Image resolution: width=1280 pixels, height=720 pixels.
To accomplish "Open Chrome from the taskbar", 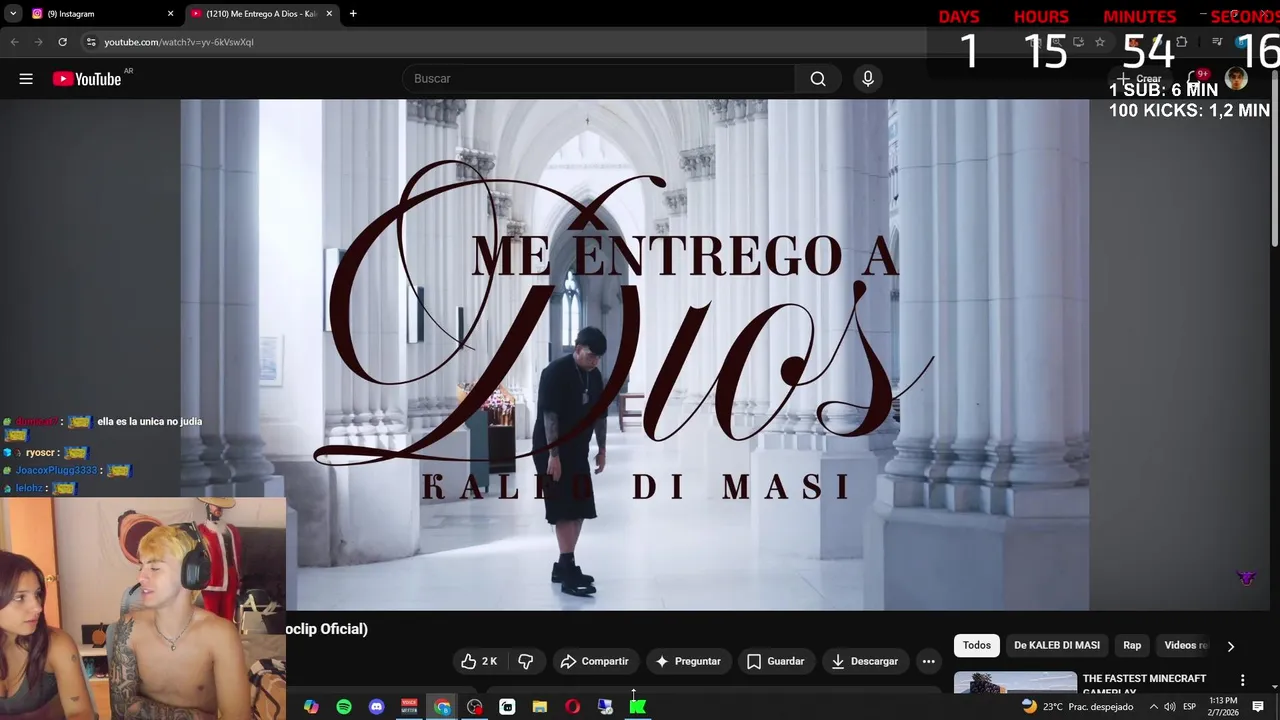I will coord(442,707).
